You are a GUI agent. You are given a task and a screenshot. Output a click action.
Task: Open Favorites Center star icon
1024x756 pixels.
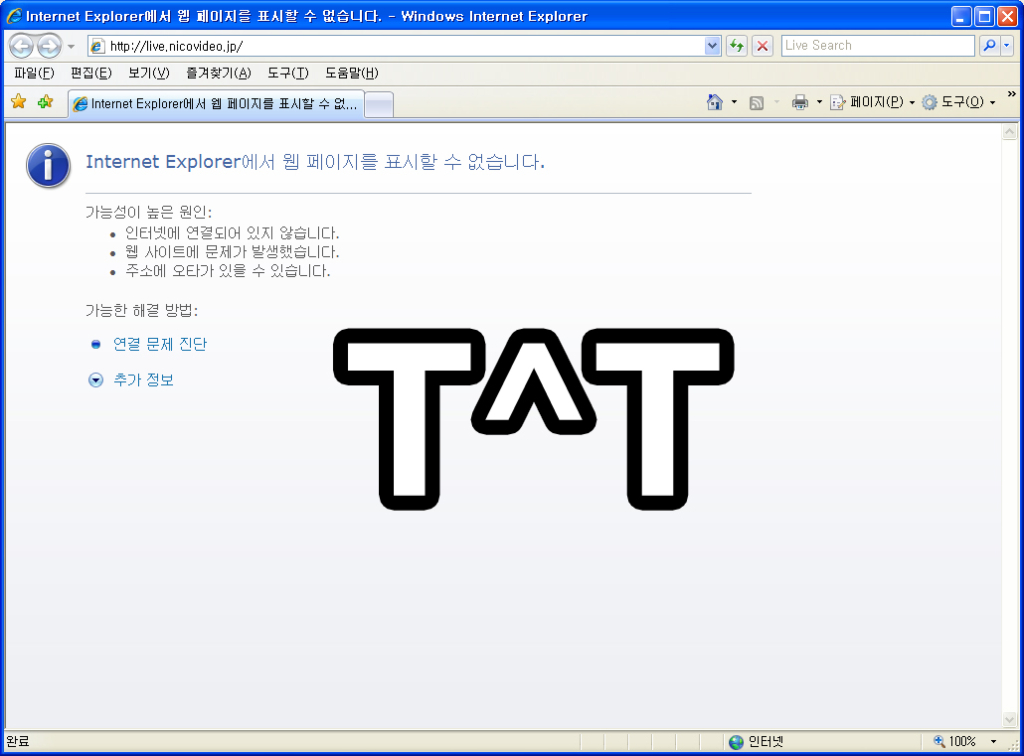click(18, 102)
